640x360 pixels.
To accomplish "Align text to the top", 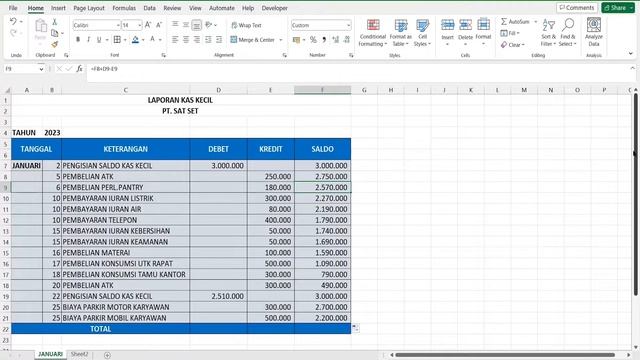I will click(175, 25).
